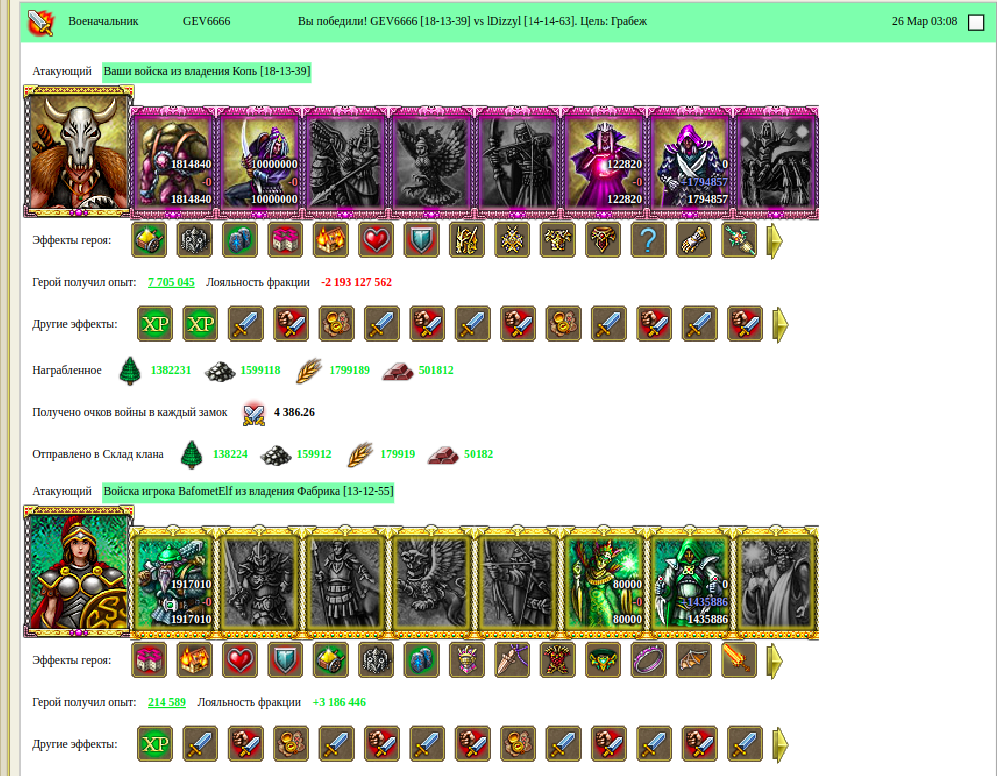Image resolution: width=997 pixels, height=776 pixels.
Task: Click the blue question mark effect icon
Action: [x=648, y=240]
